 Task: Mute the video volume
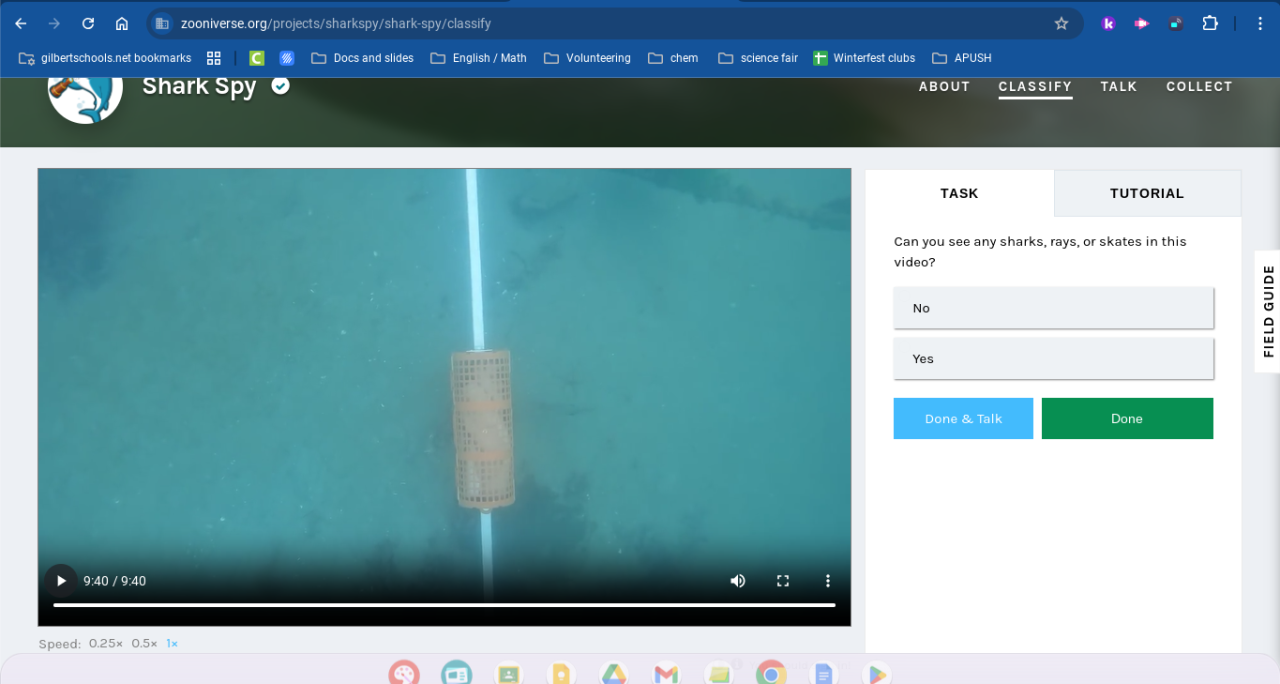click(x=738, y=581)
